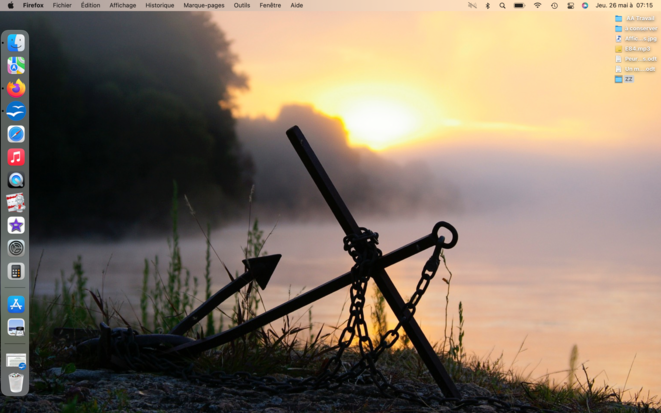
Task: Click the Bluetooth icon in the menu bar
Action: pos(488,5)
